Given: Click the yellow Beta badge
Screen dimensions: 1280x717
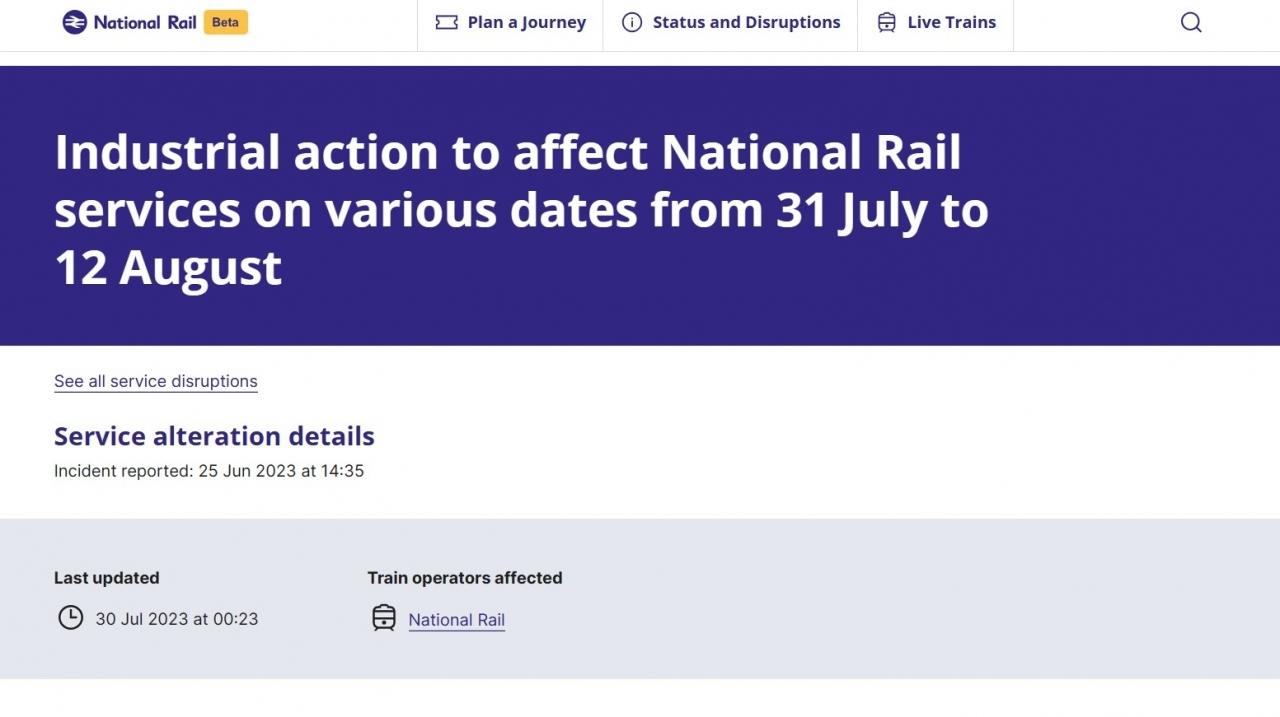Looking at the screenshot, I should [225, 22].
